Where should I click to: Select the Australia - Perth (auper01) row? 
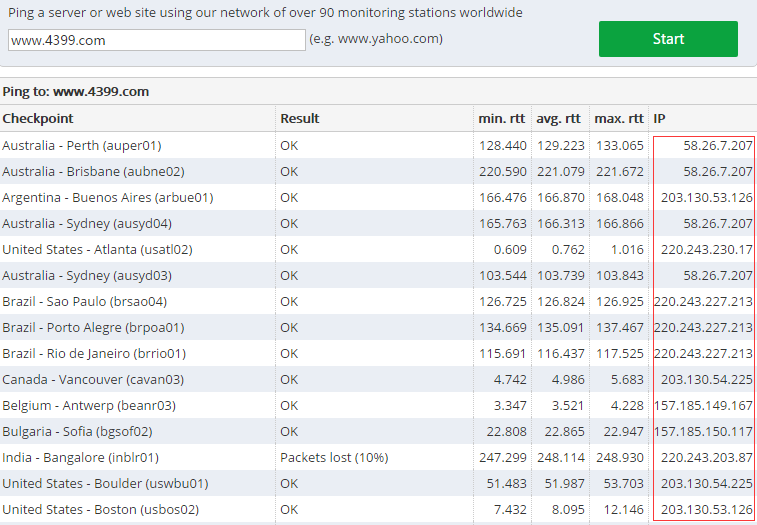(x=378, y=145)
